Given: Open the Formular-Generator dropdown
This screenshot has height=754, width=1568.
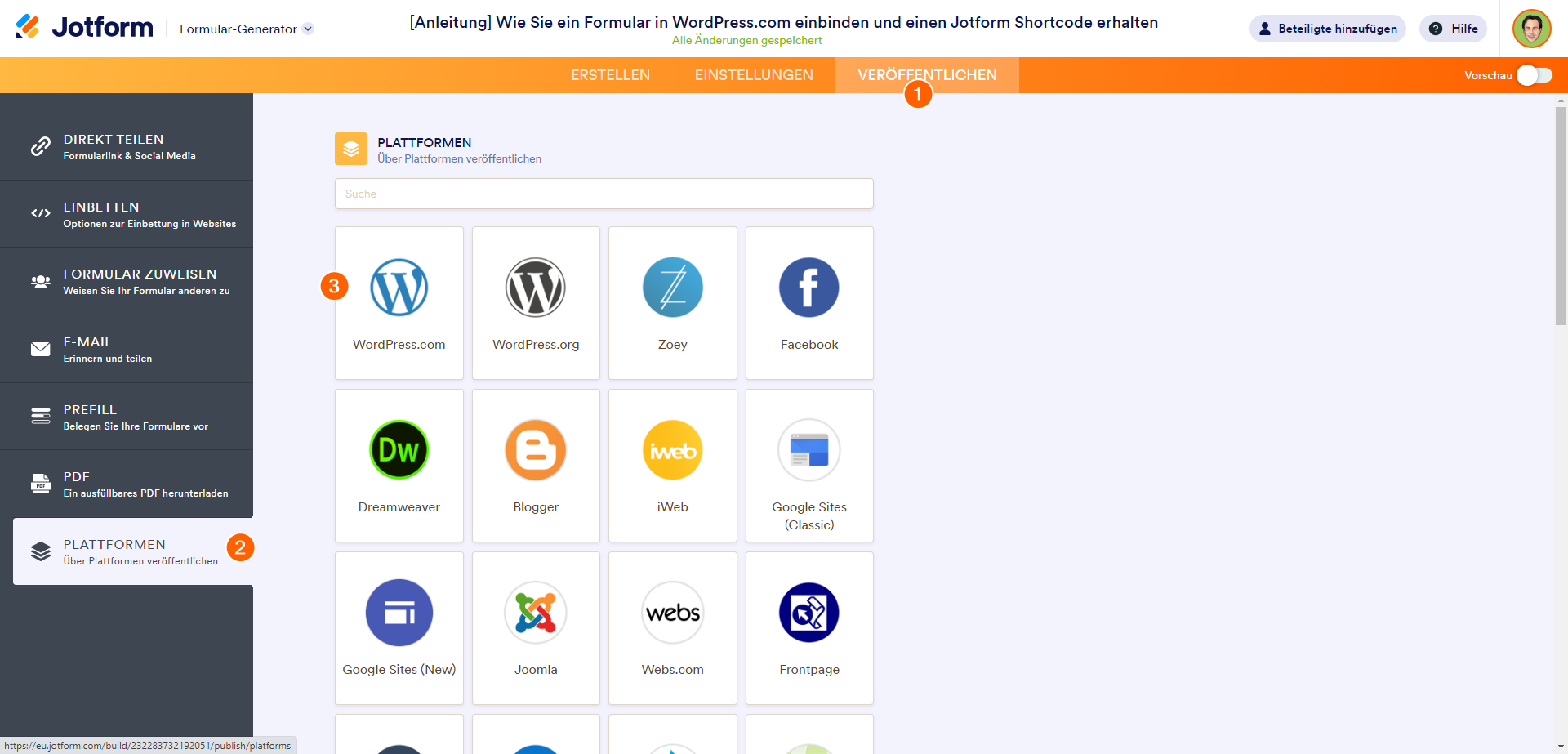Looking at the screenshot, I should click(245, 28).
